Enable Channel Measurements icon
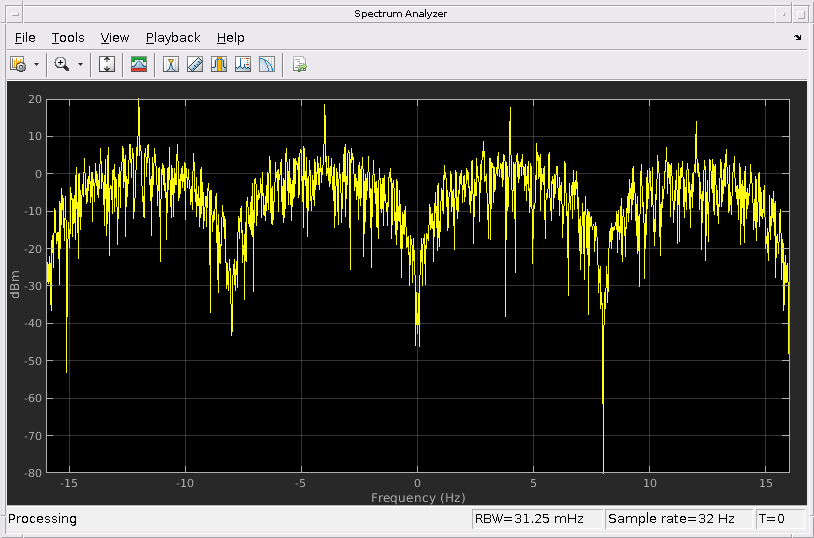Viewport: 814px width, 538px height. coord(219,64)
